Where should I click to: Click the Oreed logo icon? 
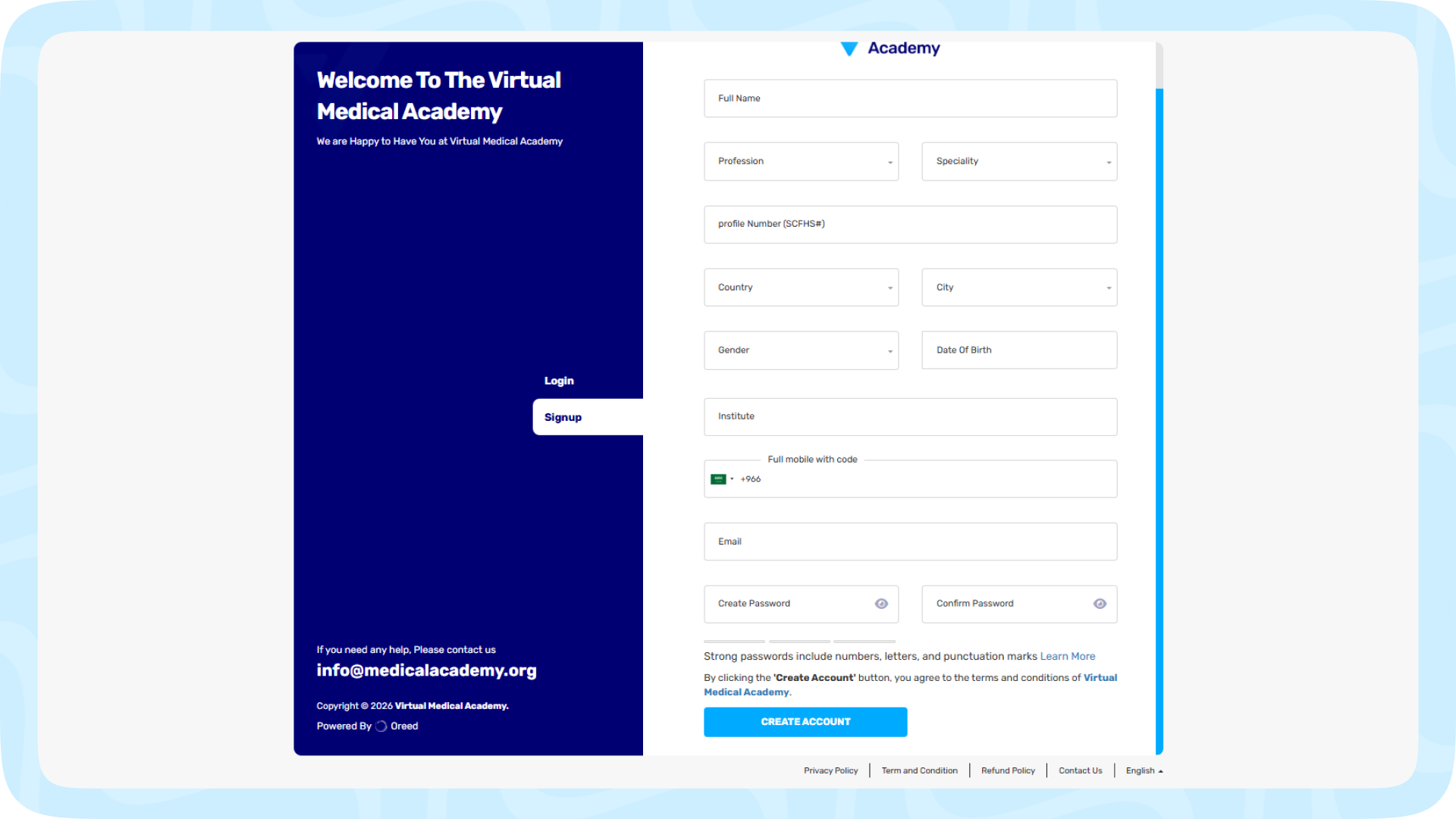pyautogui.click(x=381, y=726)
